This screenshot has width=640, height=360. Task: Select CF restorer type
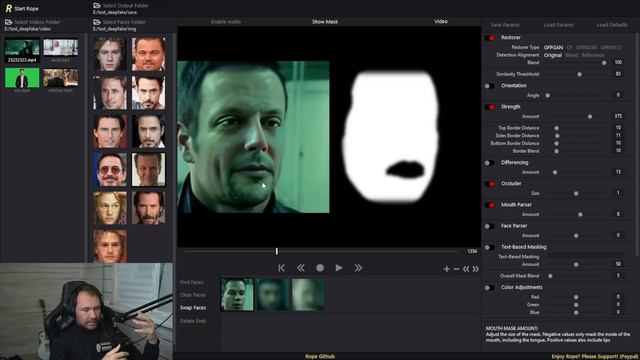coord(569,47)
